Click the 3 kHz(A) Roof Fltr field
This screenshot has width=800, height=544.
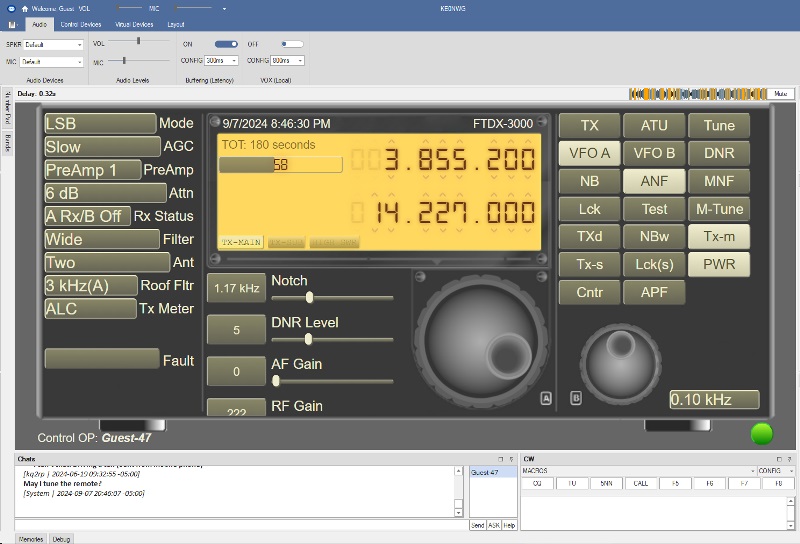pyautogui.click(x=91, y=286)
